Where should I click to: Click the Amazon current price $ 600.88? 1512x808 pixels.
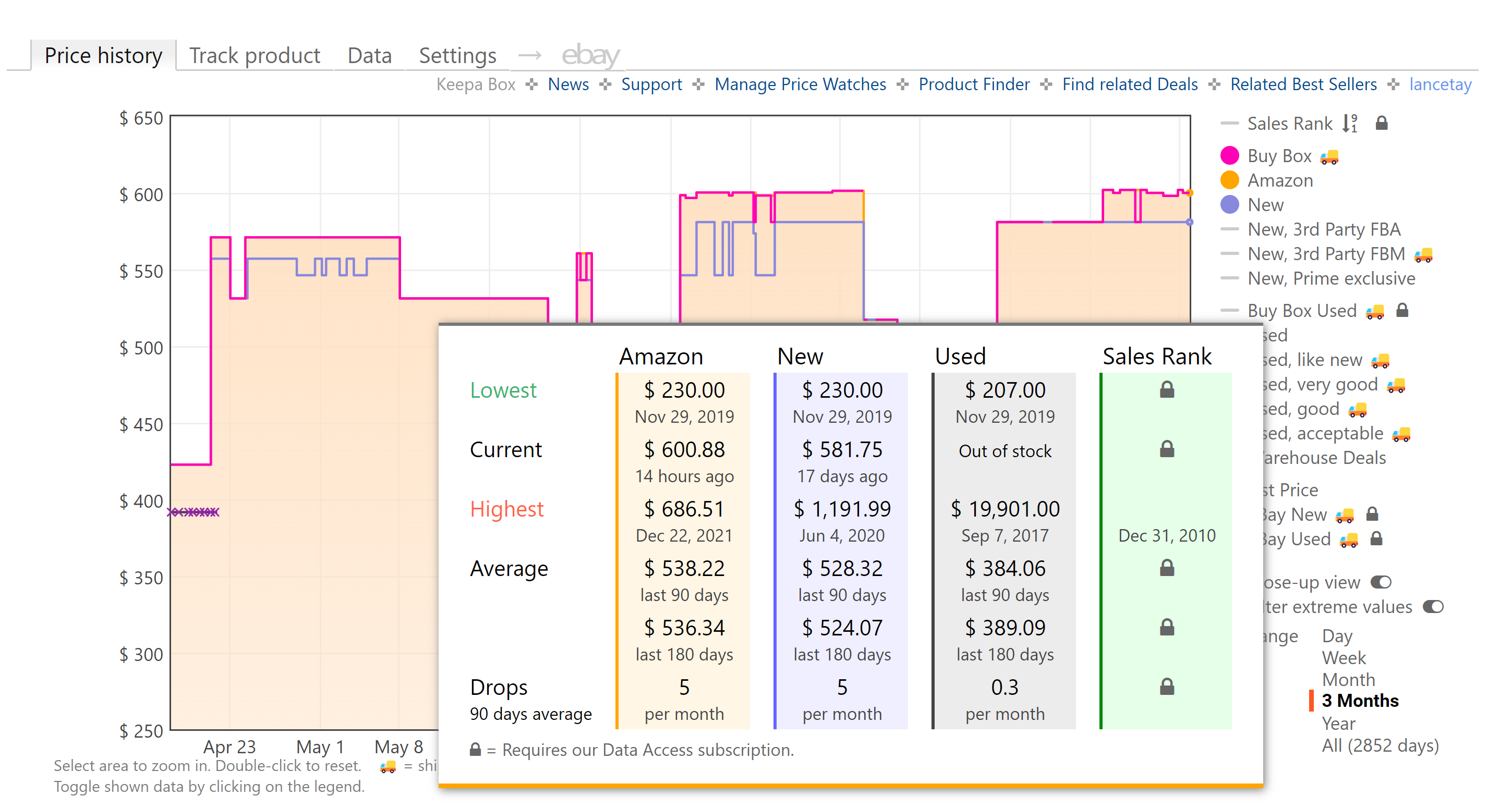(684, 449)
